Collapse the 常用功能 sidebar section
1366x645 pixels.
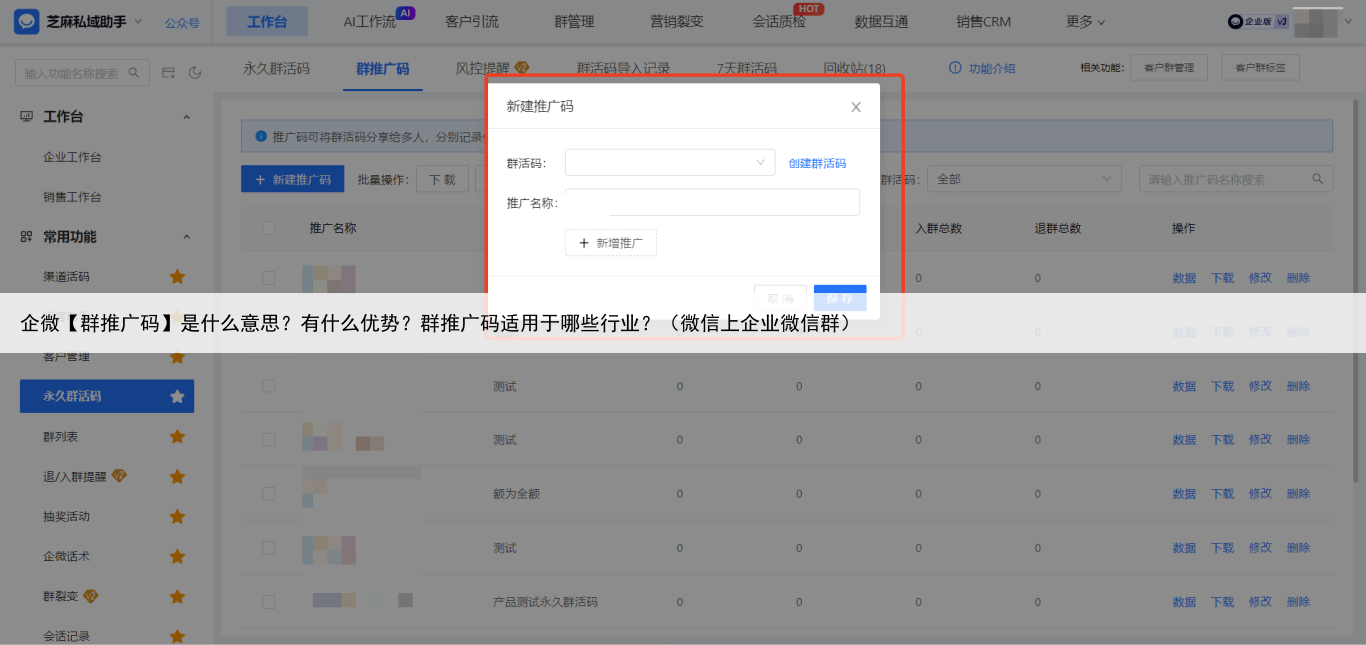tap(186, 237)
